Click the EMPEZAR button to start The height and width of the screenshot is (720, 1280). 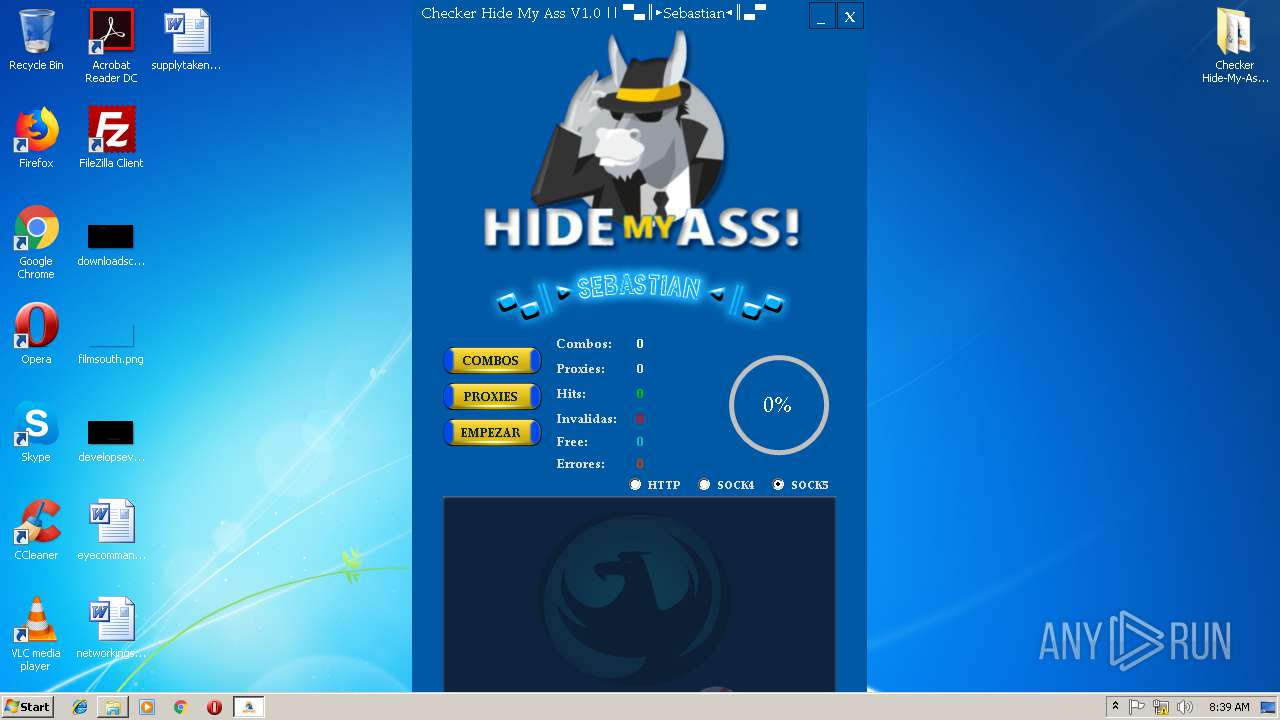click(491, 433)
